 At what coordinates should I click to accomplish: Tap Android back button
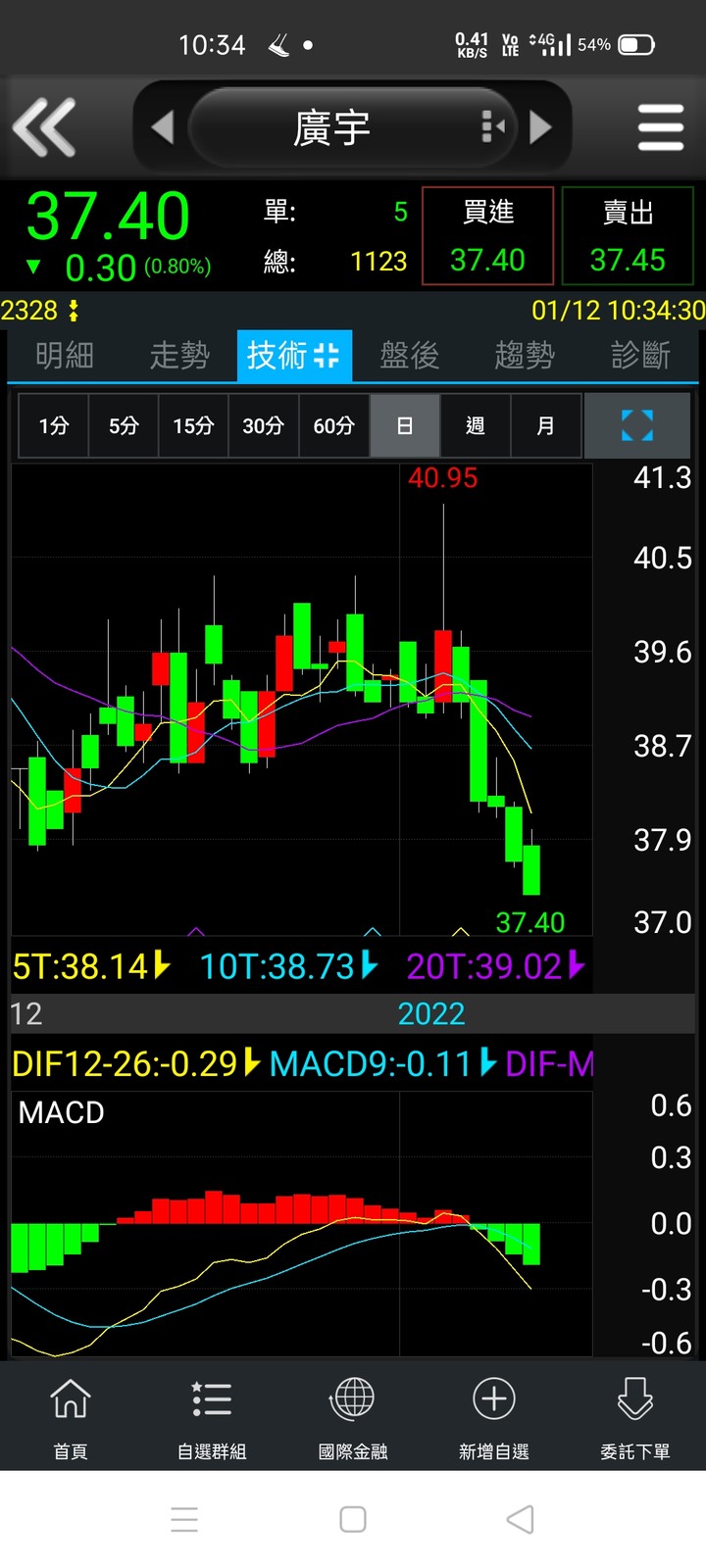(521, 1519)
